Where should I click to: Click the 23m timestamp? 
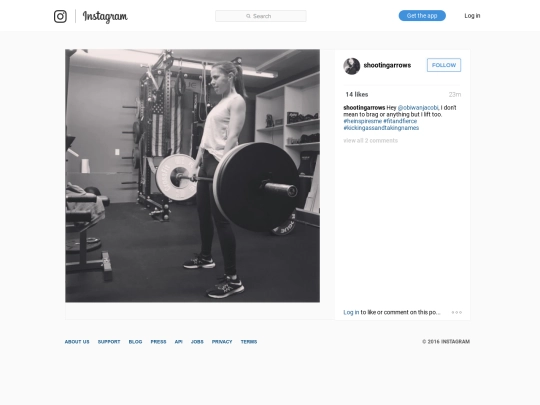pyautogui.click(x=455, y=94)
